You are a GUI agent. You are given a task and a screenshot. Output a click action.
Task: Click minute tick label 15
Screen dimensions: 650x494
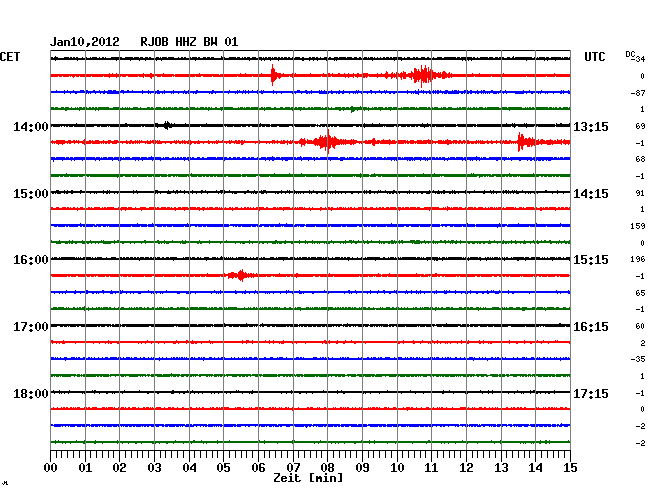click(570, 468)
